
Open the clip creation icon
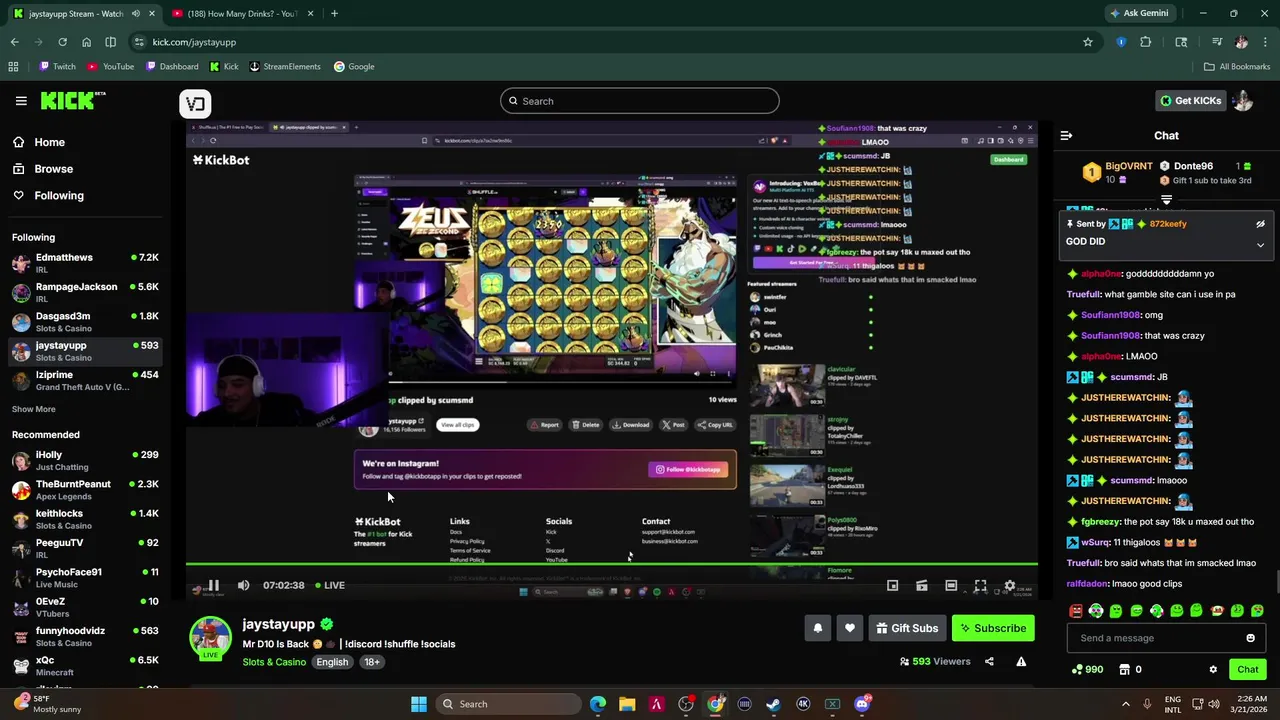coord(922,586)
